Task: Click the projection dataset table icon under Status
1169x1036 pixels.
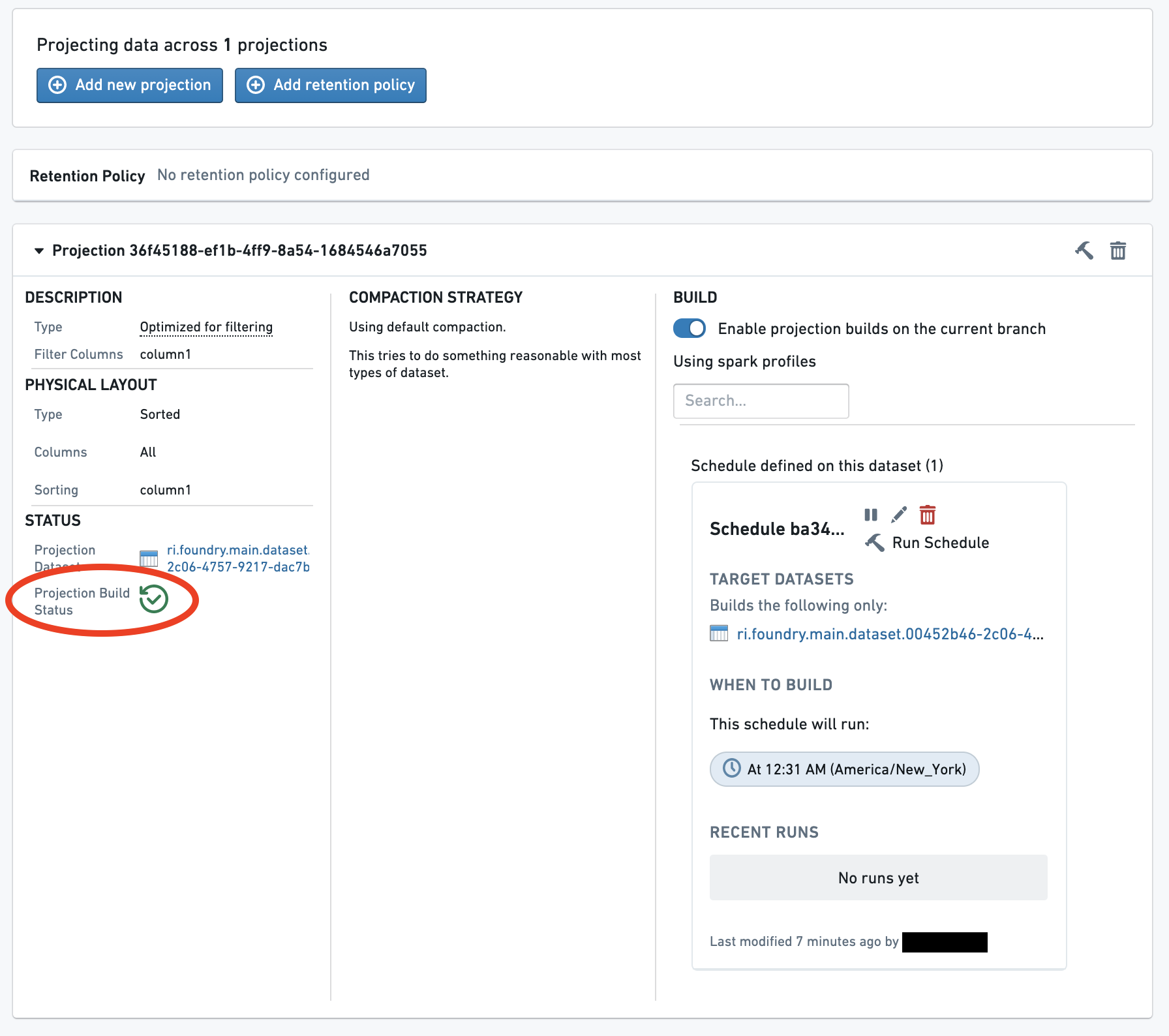Action: pos(149,558)
